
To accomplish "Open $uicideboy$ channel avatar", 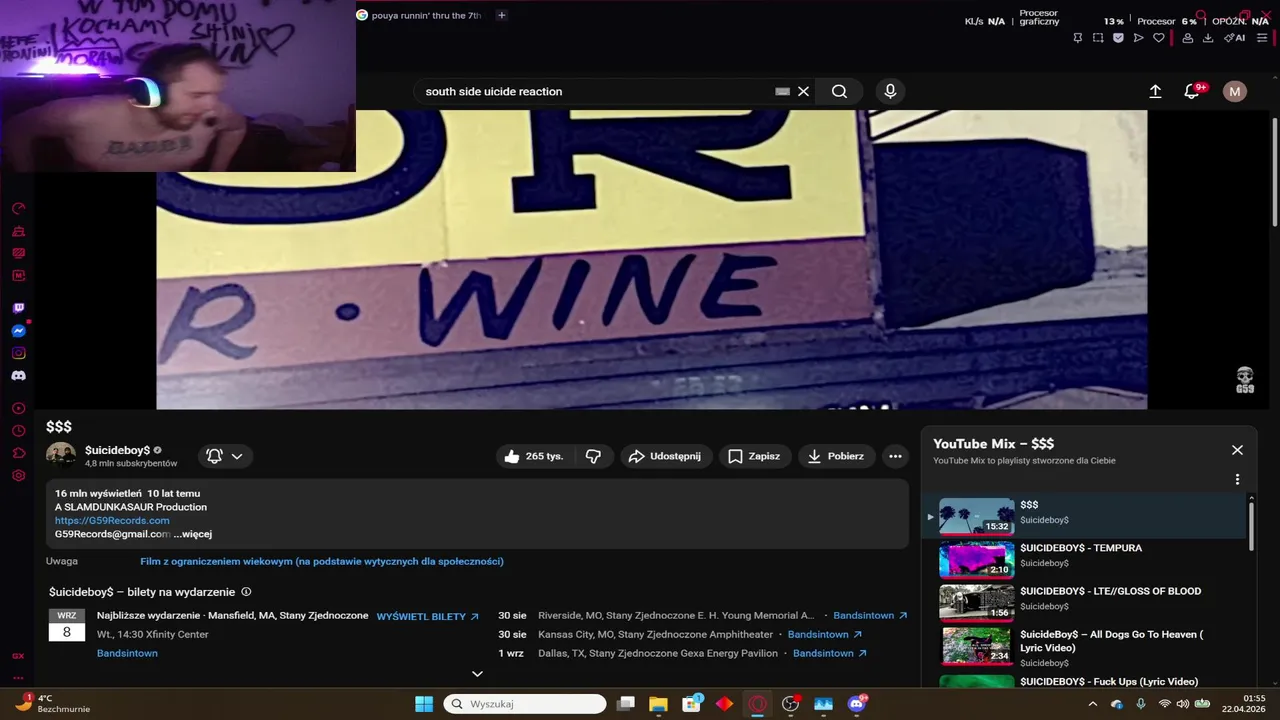I will coord(61,456).
